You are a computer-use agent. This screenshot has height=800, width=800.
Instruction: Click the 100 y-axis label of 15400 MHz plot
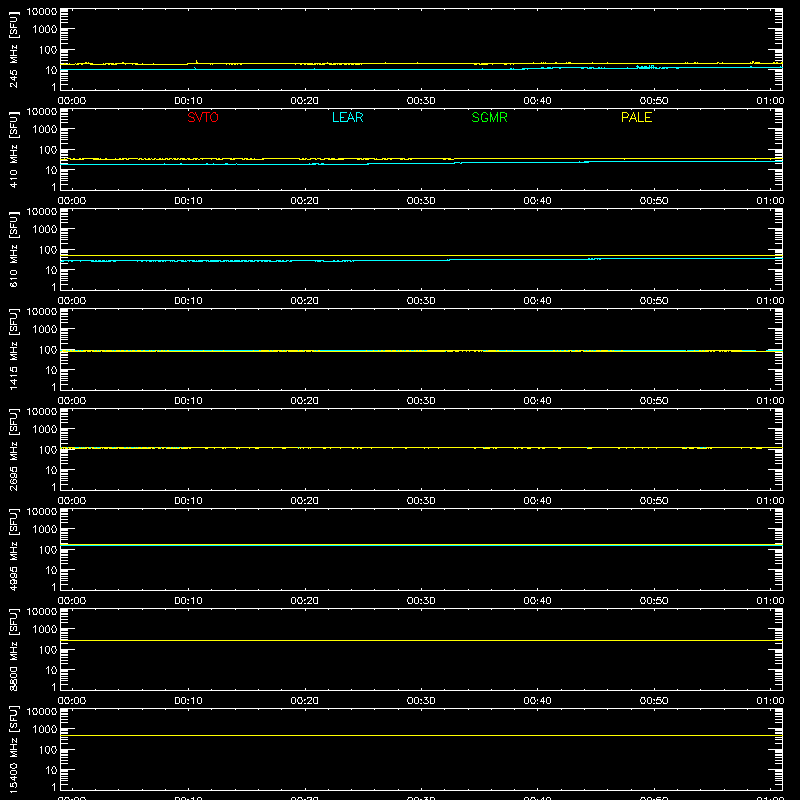pos(48,750)
